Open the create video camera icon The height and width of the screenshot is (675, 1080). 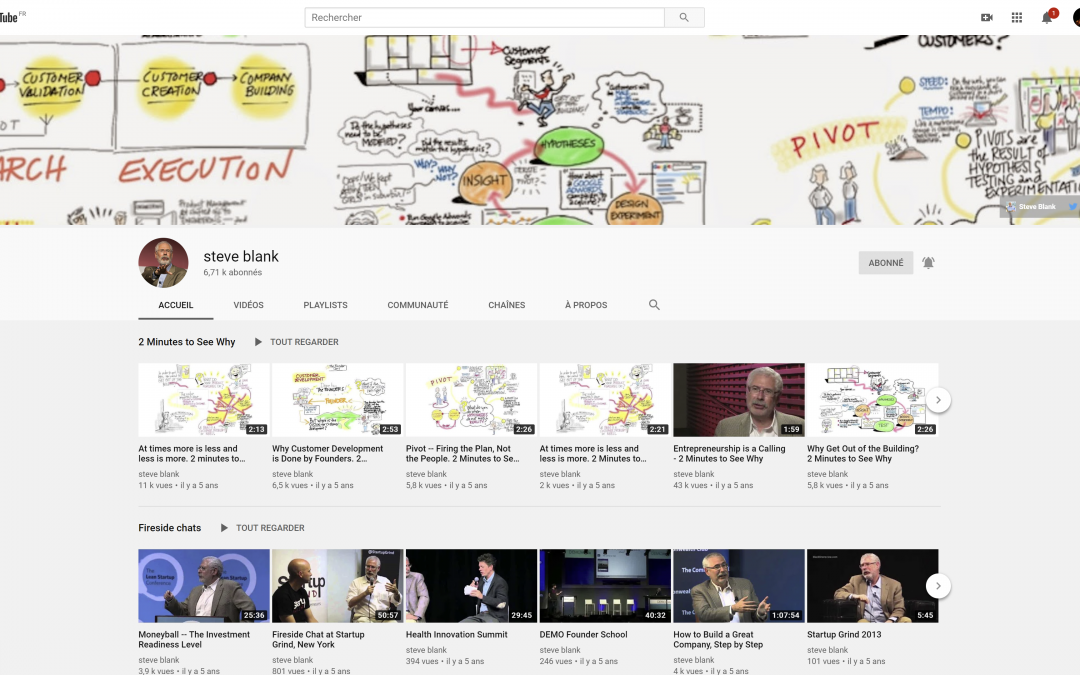(986, 17)
